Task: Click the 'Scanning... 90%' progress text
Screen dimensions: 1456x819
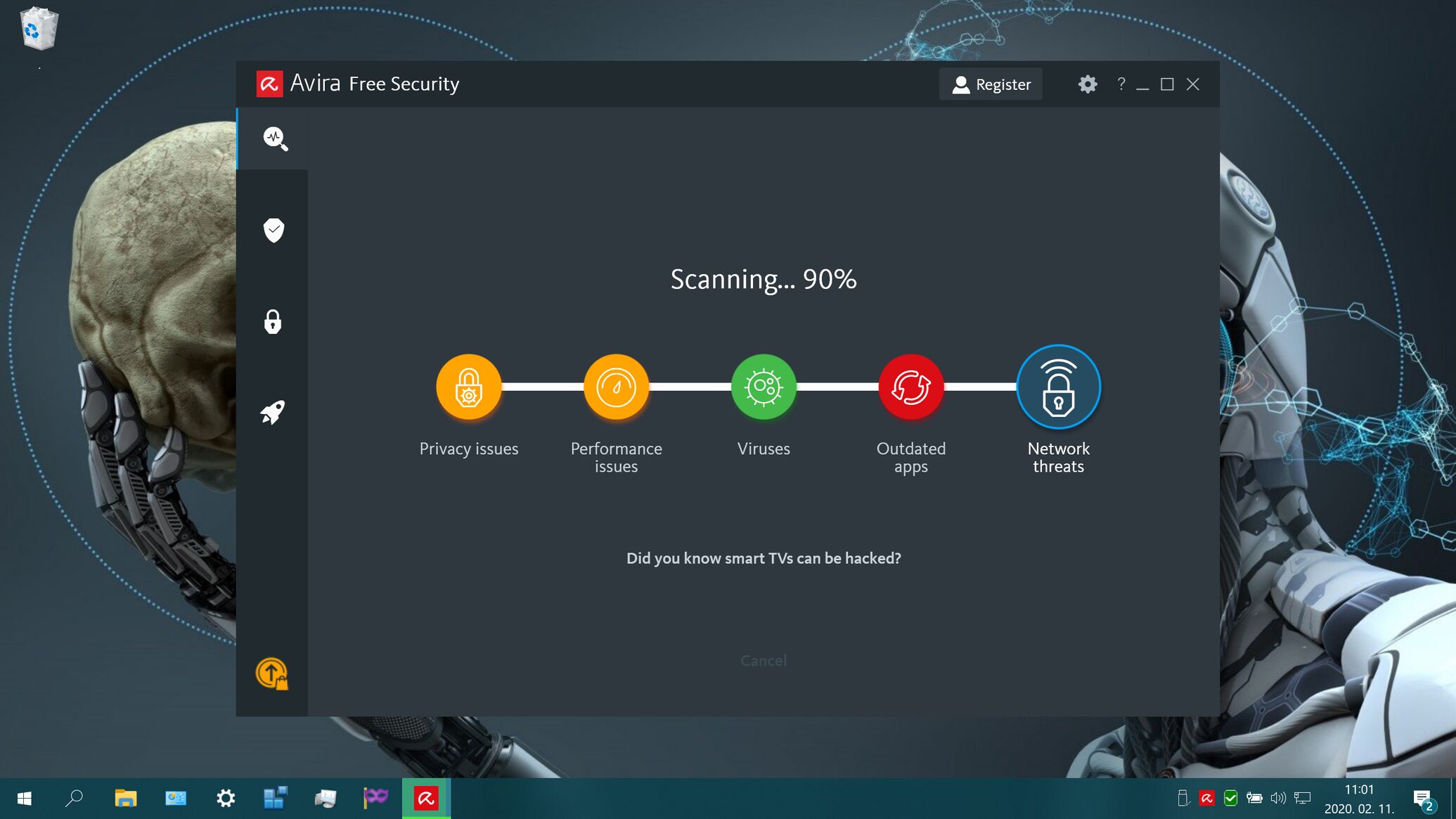Action: [x=764, y=279]
